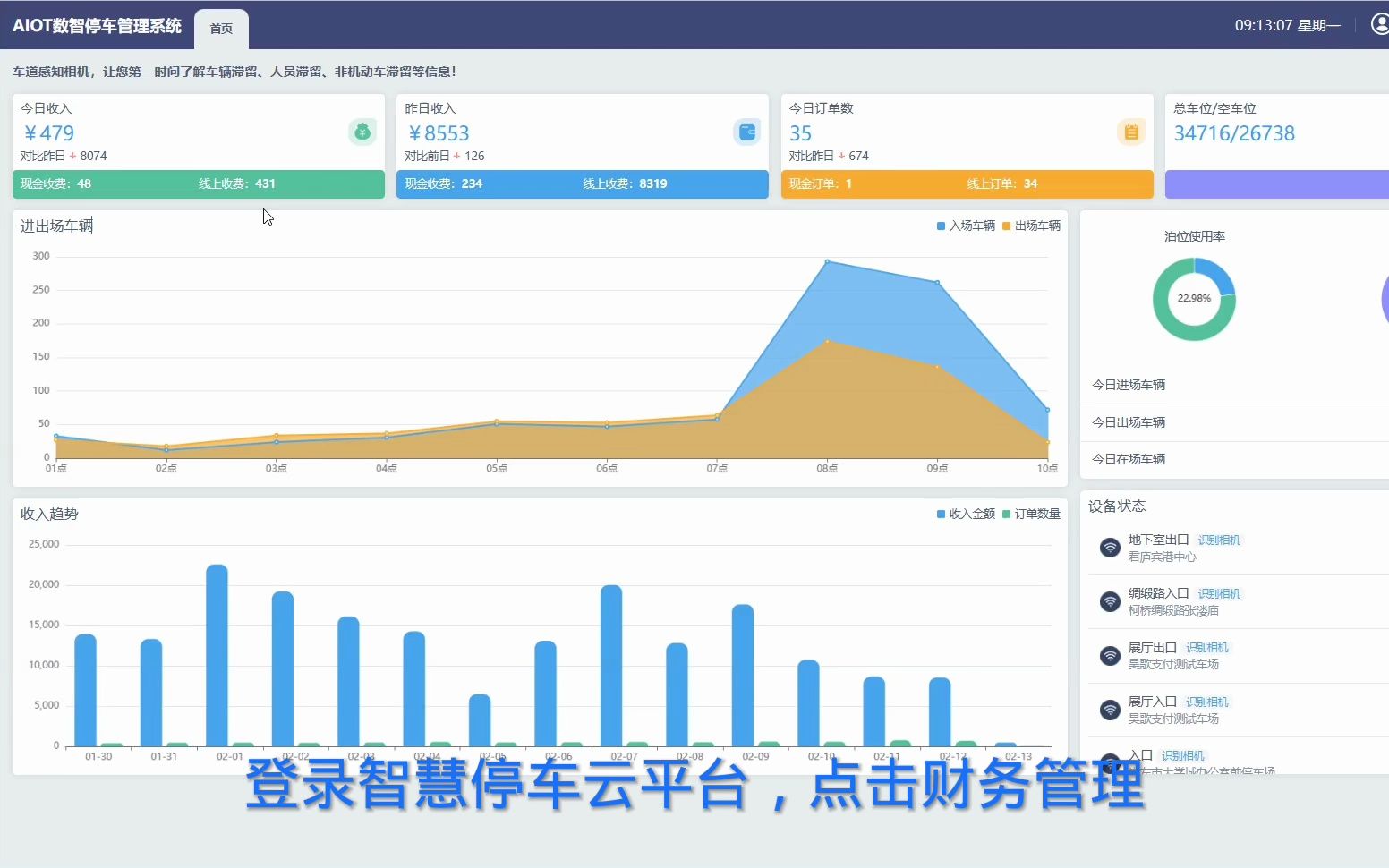1389x868 pixels.
Task: Click the 绸缎路入口 device name
Action: point(1158,593)
